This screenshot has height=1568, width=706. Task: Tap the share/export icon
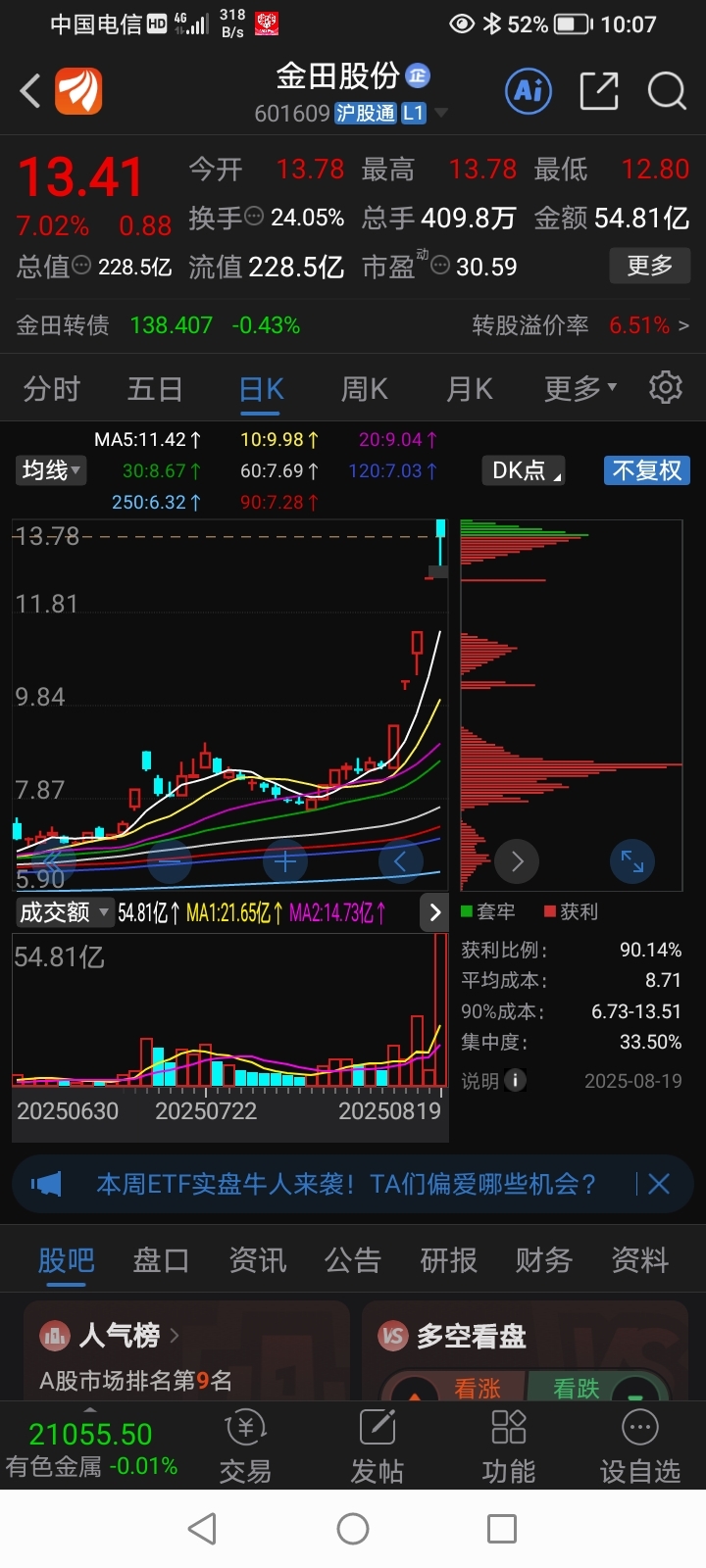tap(599, 91)
